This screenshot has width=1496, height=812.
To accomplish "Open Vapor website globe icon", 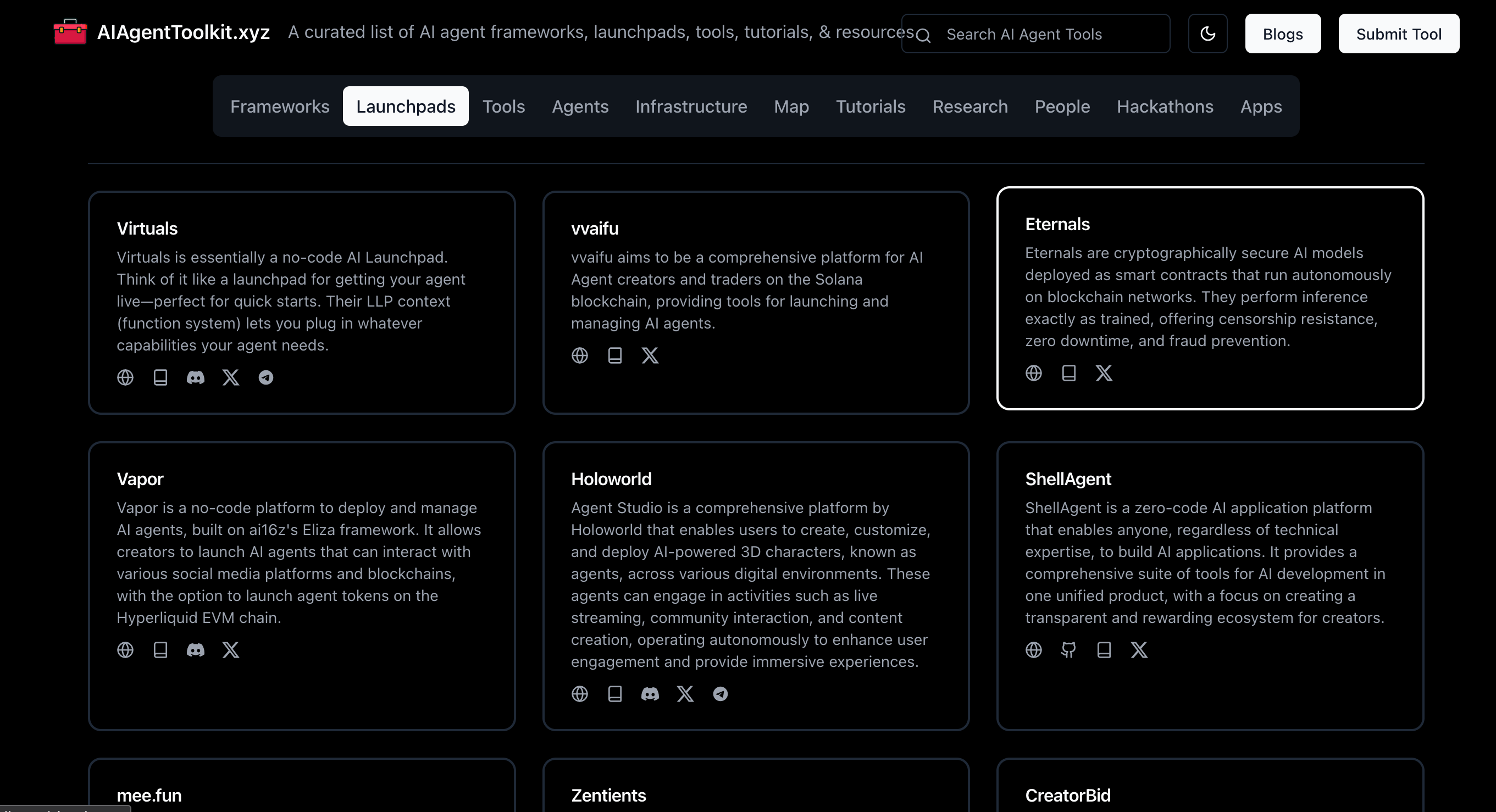I will coord(125,649).
